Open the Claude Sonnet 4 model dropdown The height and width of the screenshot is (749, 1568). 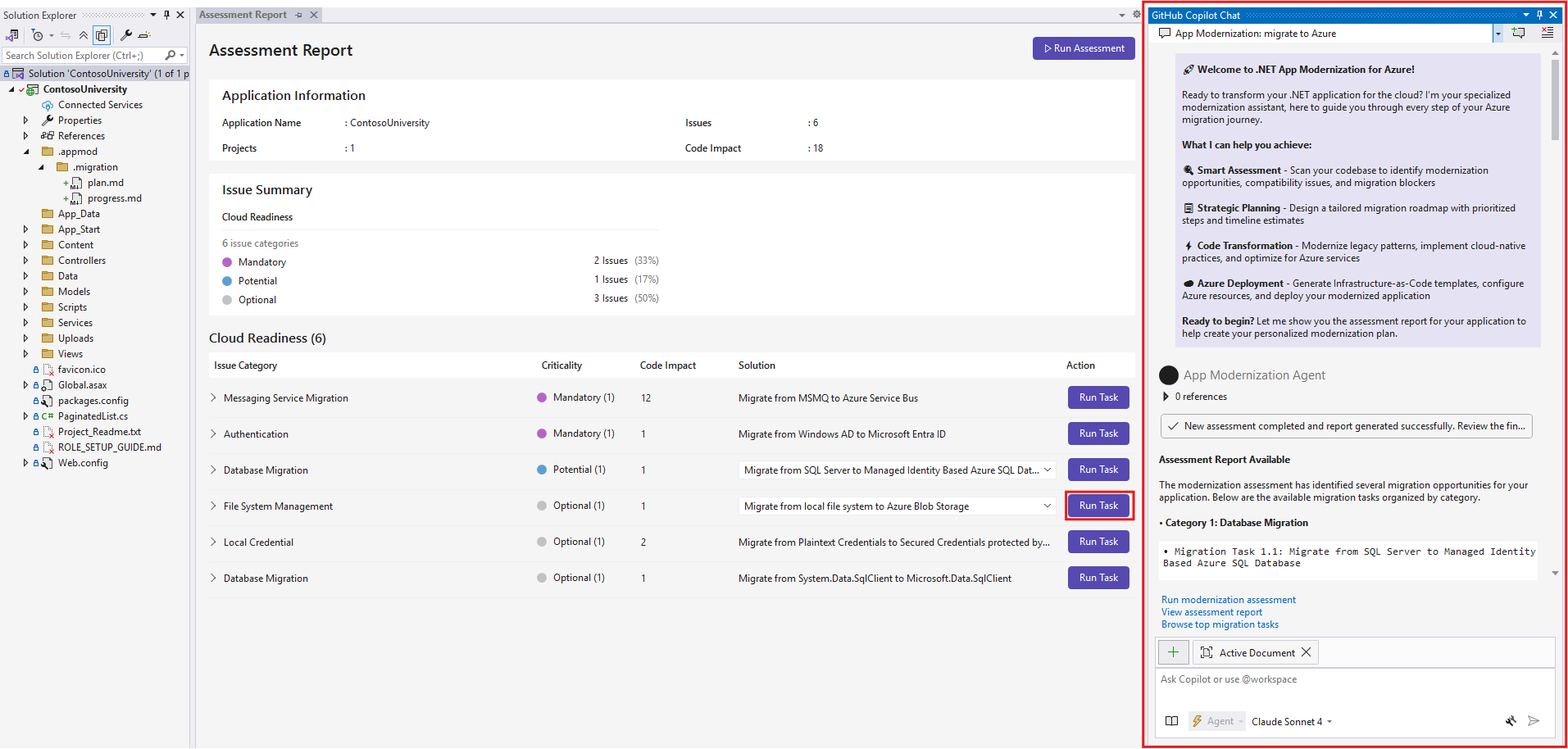(x=1292, y=721)
